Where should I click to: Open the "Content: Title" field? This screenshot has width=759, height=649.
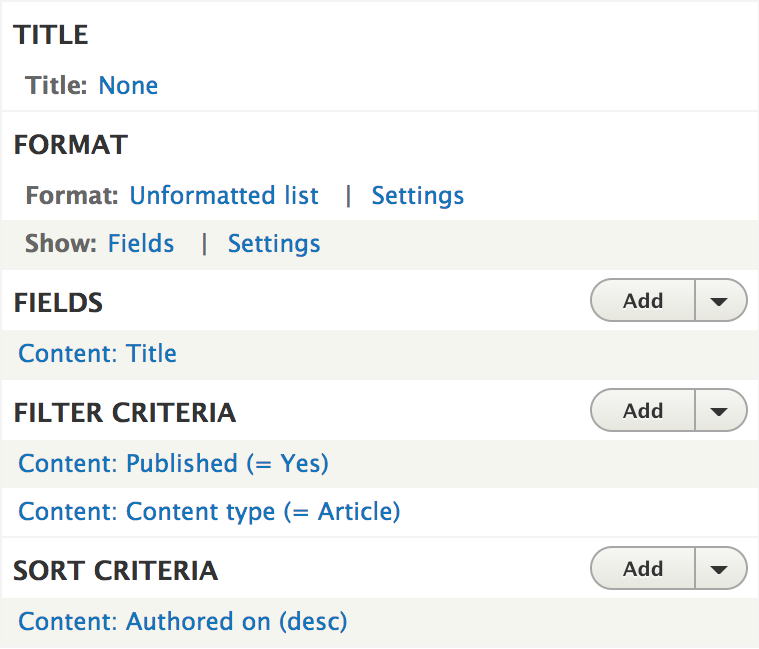tap(98, 354)
